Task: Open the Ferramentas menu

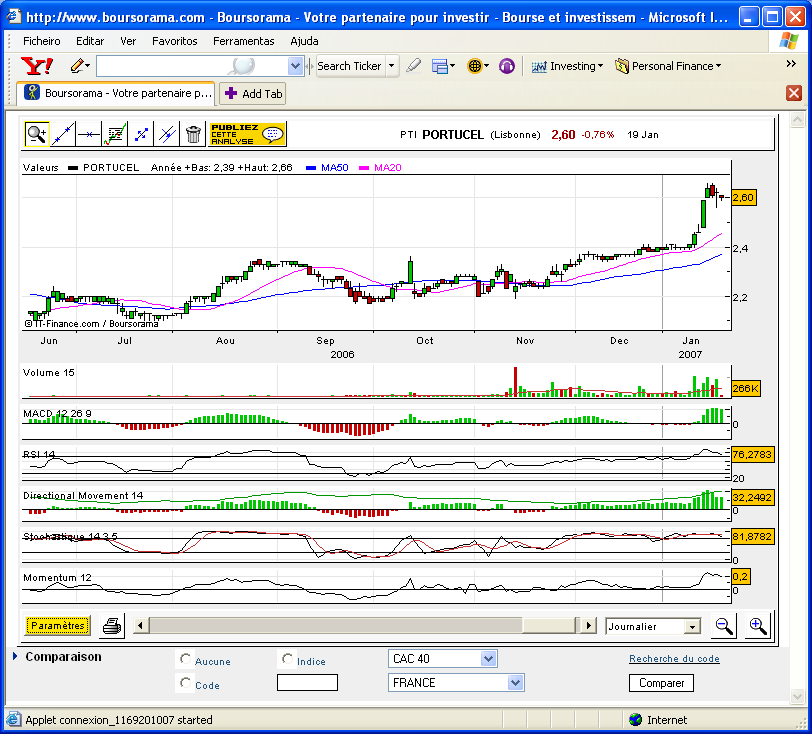Action: [x=243, y=41]
